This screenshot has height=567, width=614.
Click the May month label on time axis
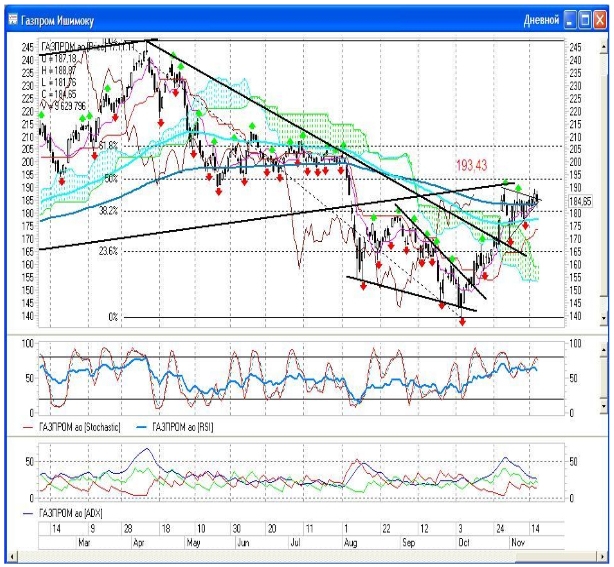[x=193, y=543]
